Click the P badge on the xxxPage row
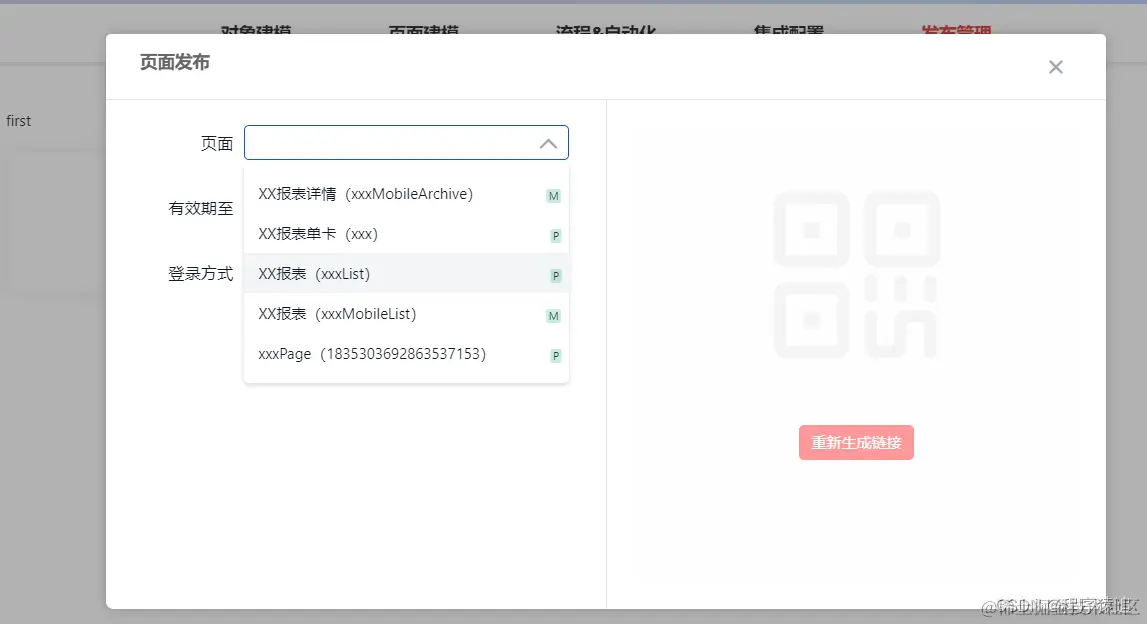This screenshot has width=1147, height=624. [556, 356]
